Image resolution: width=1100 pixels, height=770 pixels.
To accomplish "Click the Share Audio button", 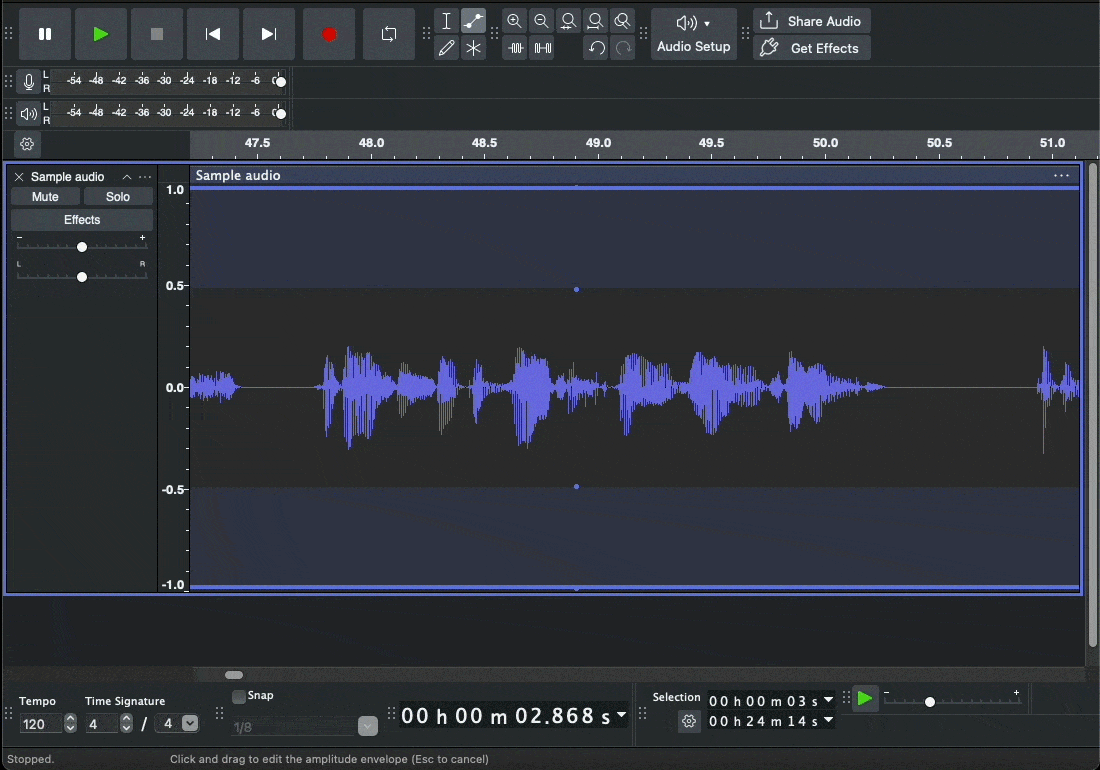I will click(811, 21).
